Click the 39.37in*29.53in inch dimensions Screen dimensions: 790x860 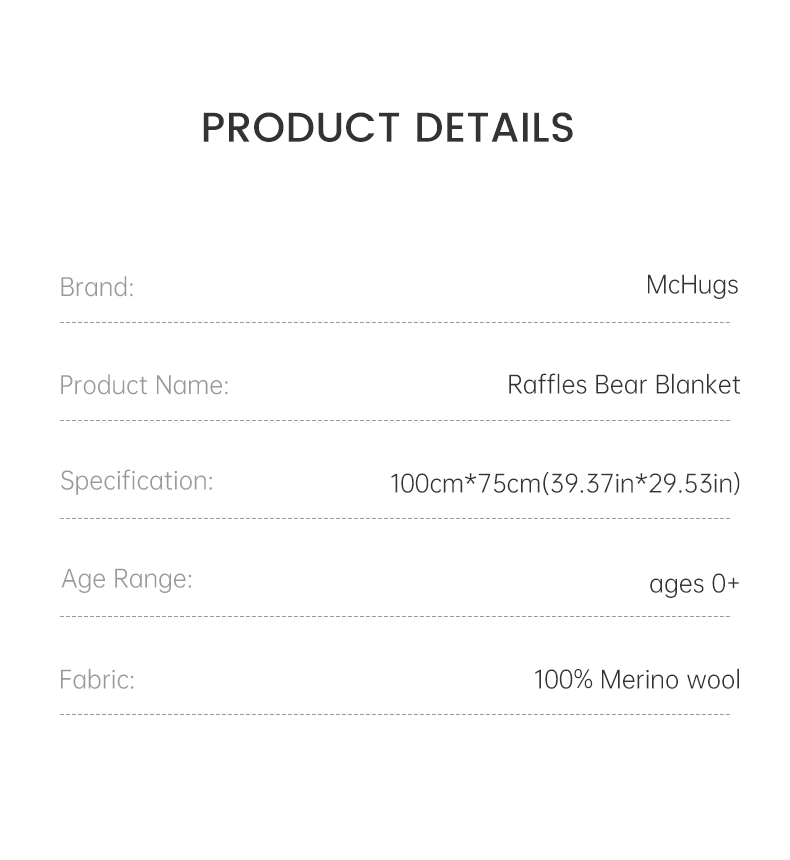641,484
